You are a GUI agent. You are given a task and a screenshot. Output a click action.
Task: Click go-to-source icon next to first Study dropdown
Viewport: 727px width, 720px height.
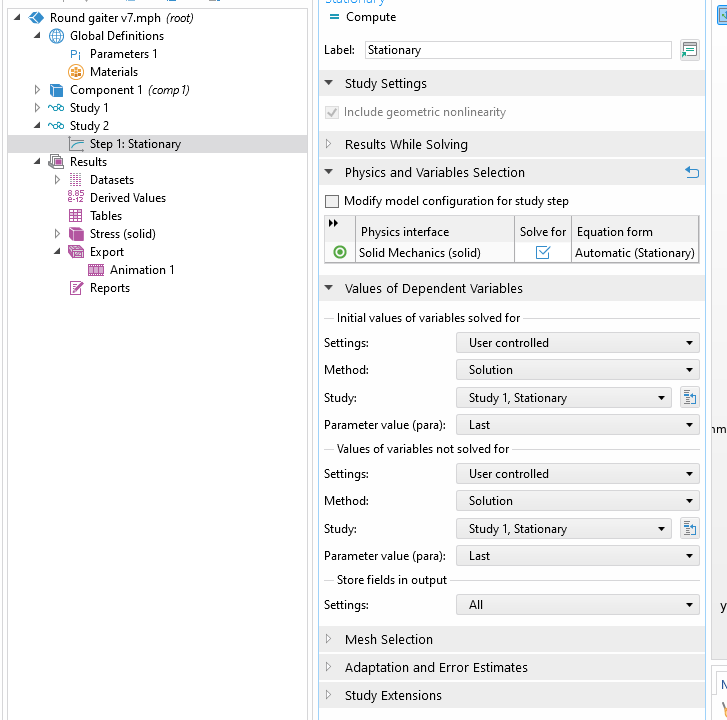click(689, 398)
